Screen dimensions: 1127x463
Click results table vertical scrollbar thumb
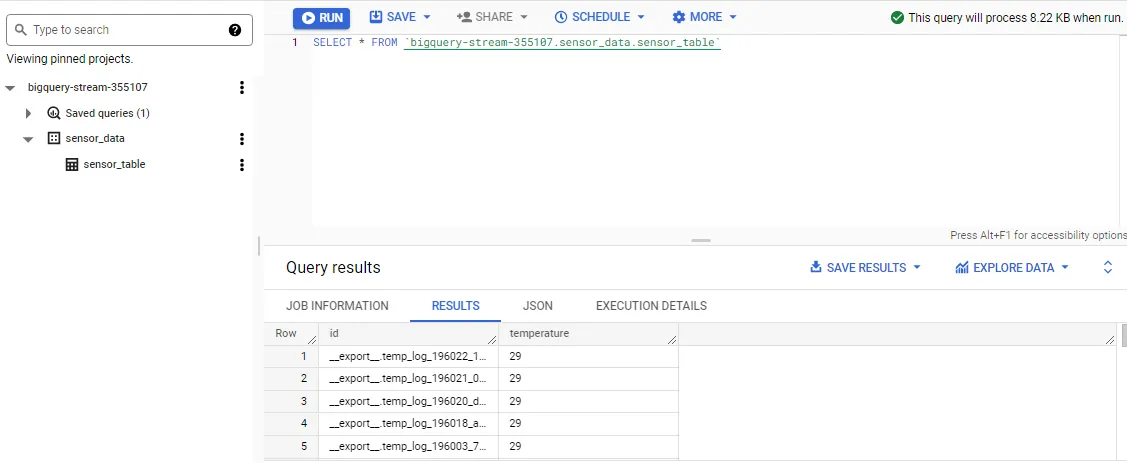pos(1124,336)
